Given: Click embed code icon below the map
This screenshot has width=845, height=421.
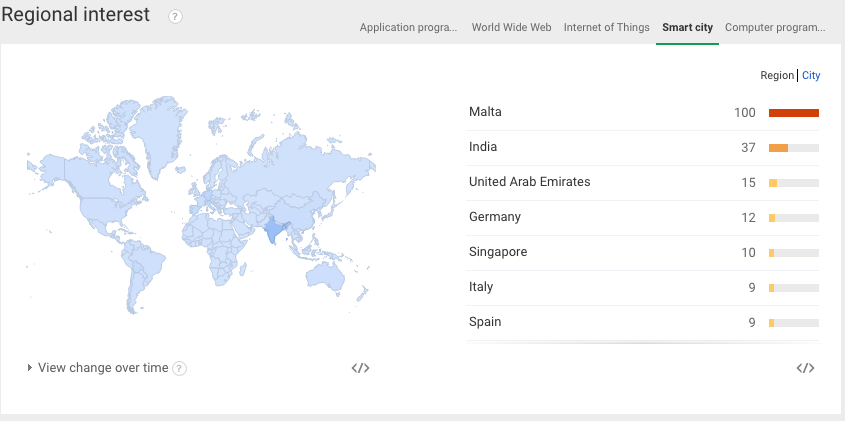Looking at the screenshot, I should [x=360, y=368].
